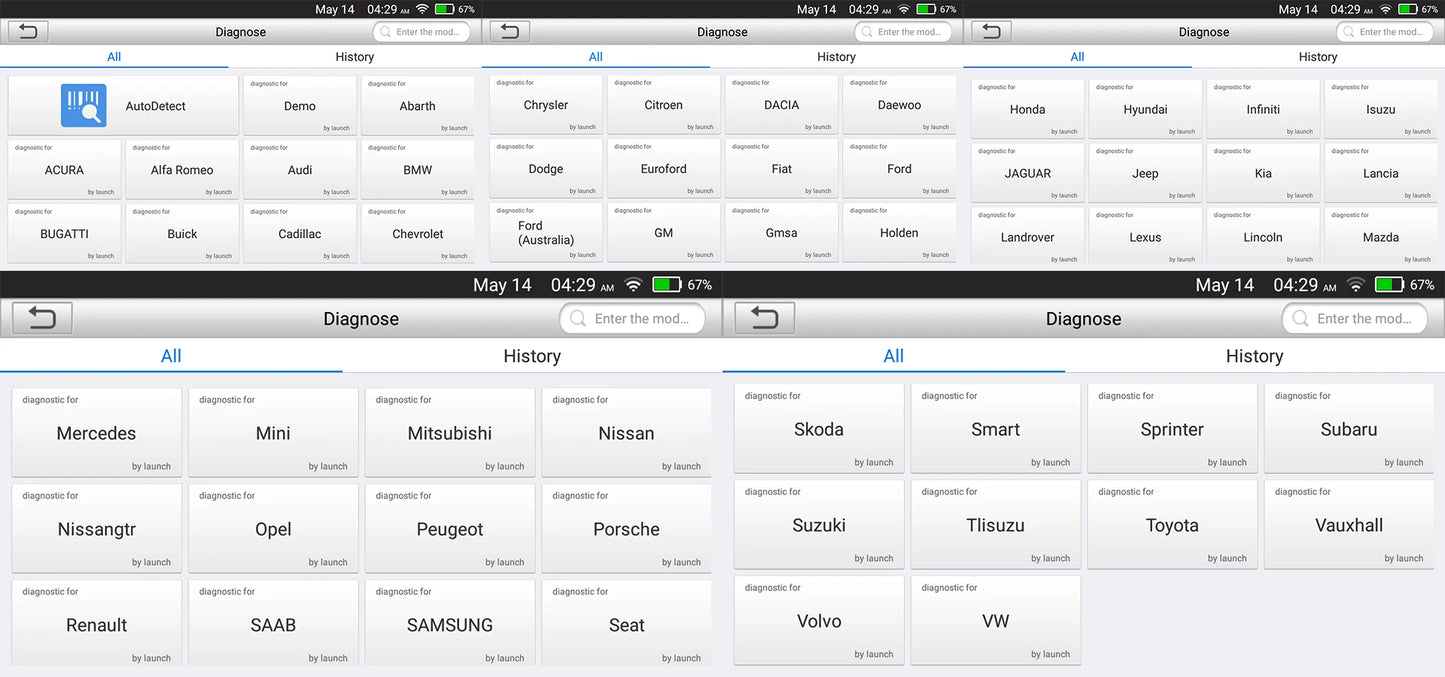Viewport: 1445px width, 677px height.
Task: Open Tlisuzu diagnostics
Action: [996, 525]
